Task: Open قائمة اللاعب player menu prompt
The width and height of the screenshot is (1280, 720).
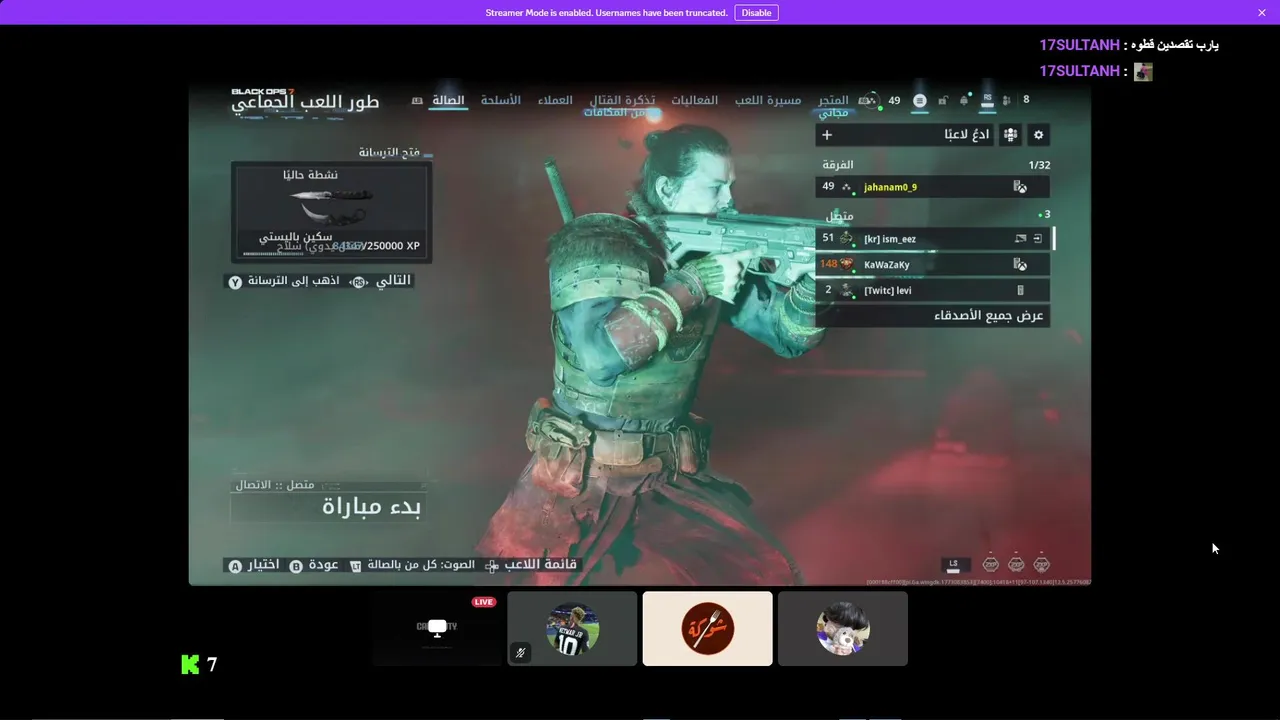Action: tap(531, 566)
